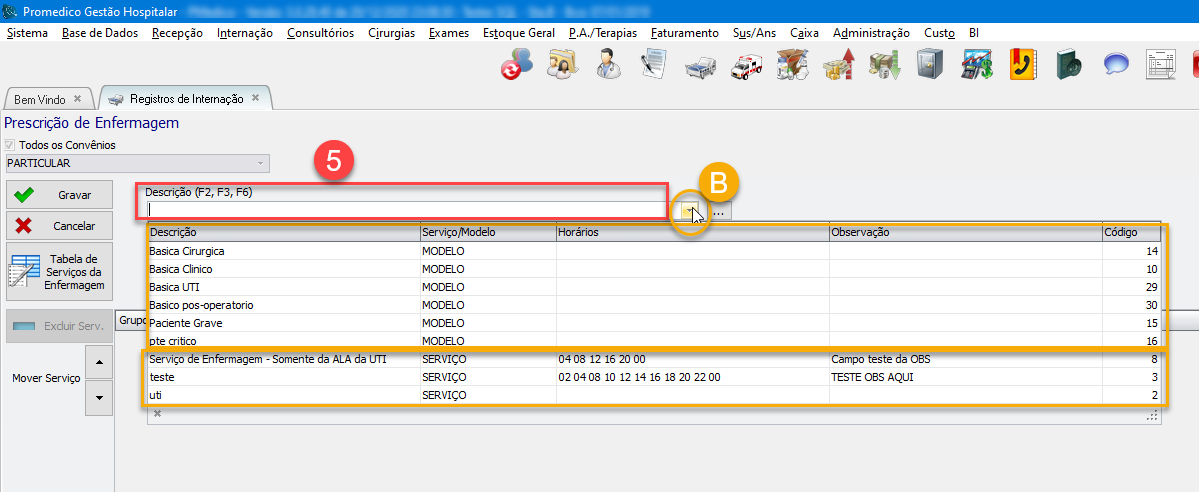Switch to the Bem Vindo tab

pos(40,99)
